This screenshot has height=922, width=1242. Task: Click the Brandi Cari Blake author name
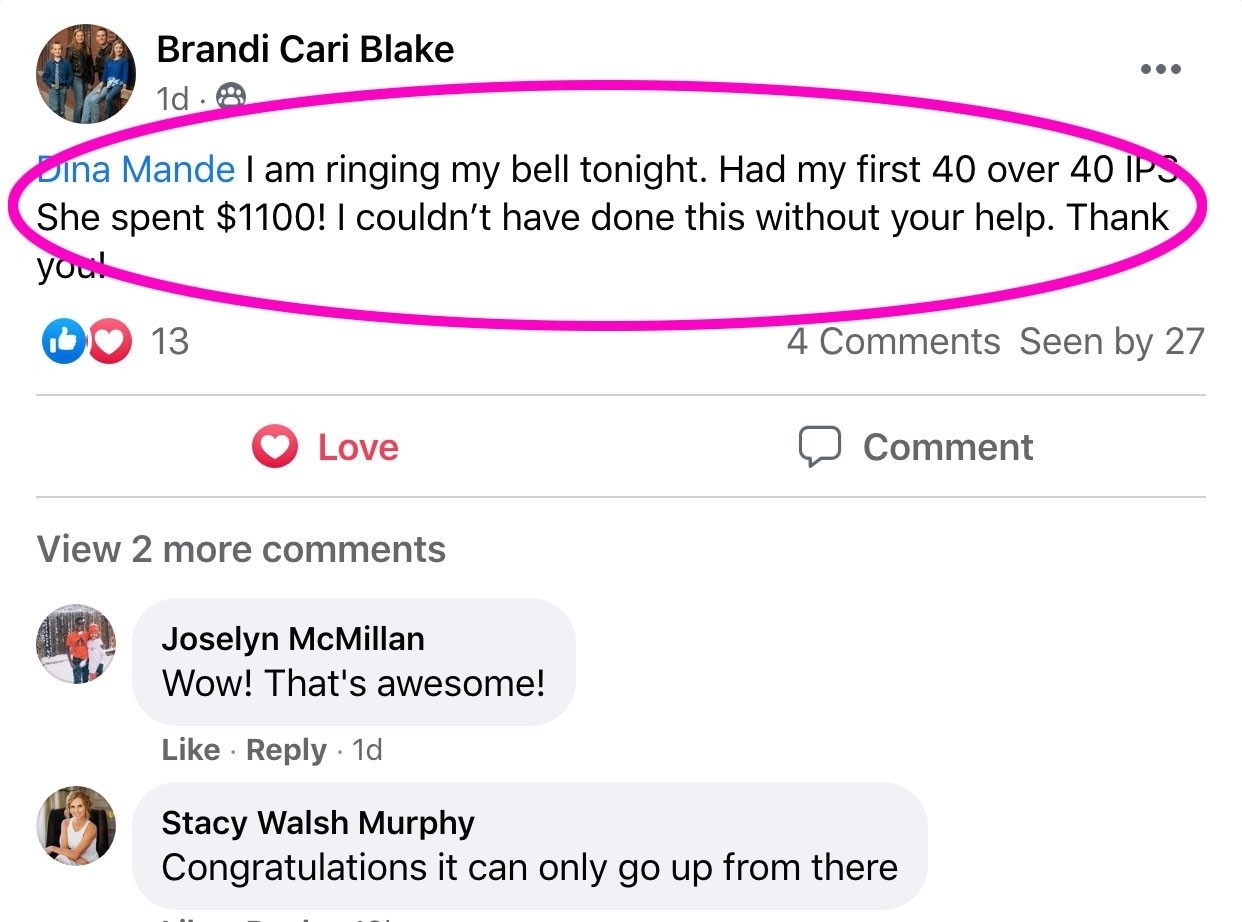tap(305, 48)
